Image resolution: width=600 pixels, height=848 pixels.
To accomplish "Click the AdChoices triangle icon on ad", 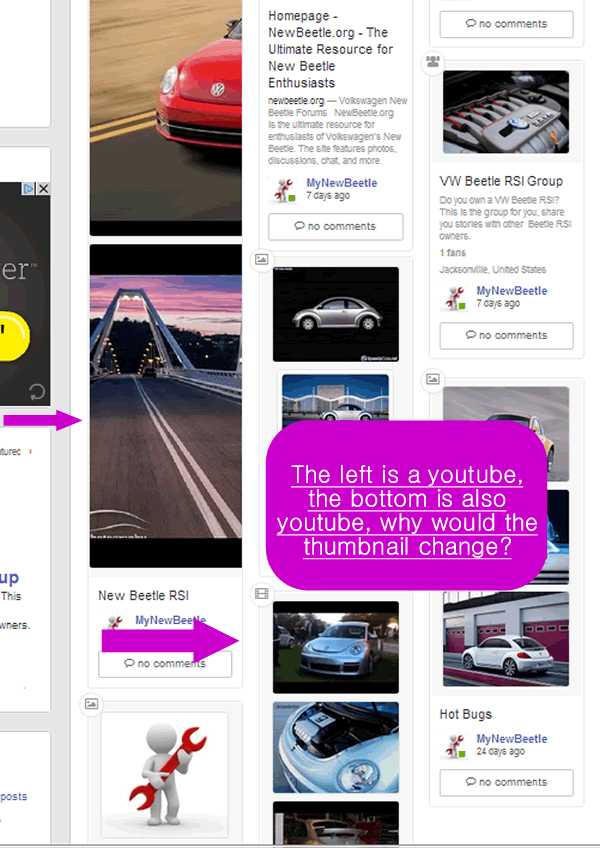I will [x=29, y=189].
